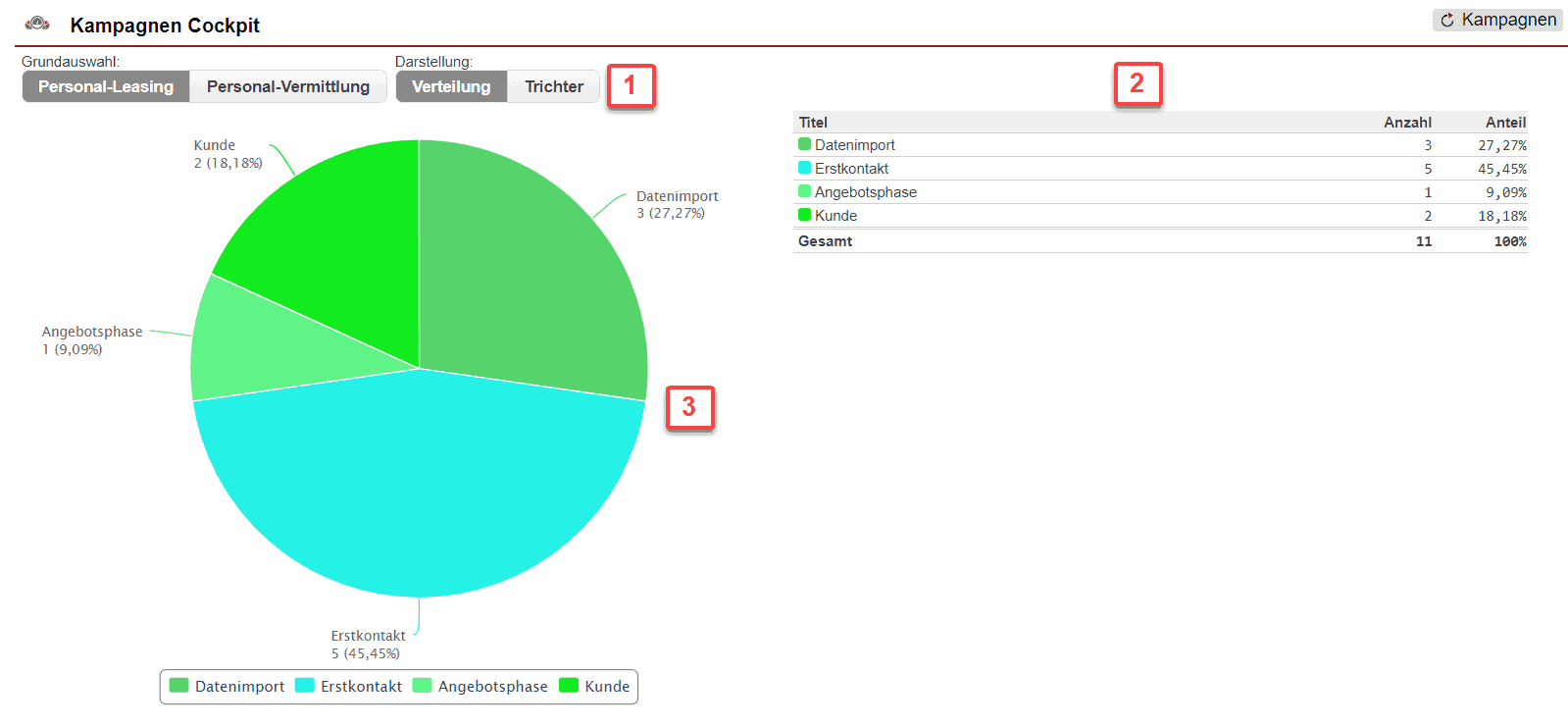Activate the Verteilung display mode
Image resolution: width=1568 pixels, height=726 pixels.
(451, 86)
